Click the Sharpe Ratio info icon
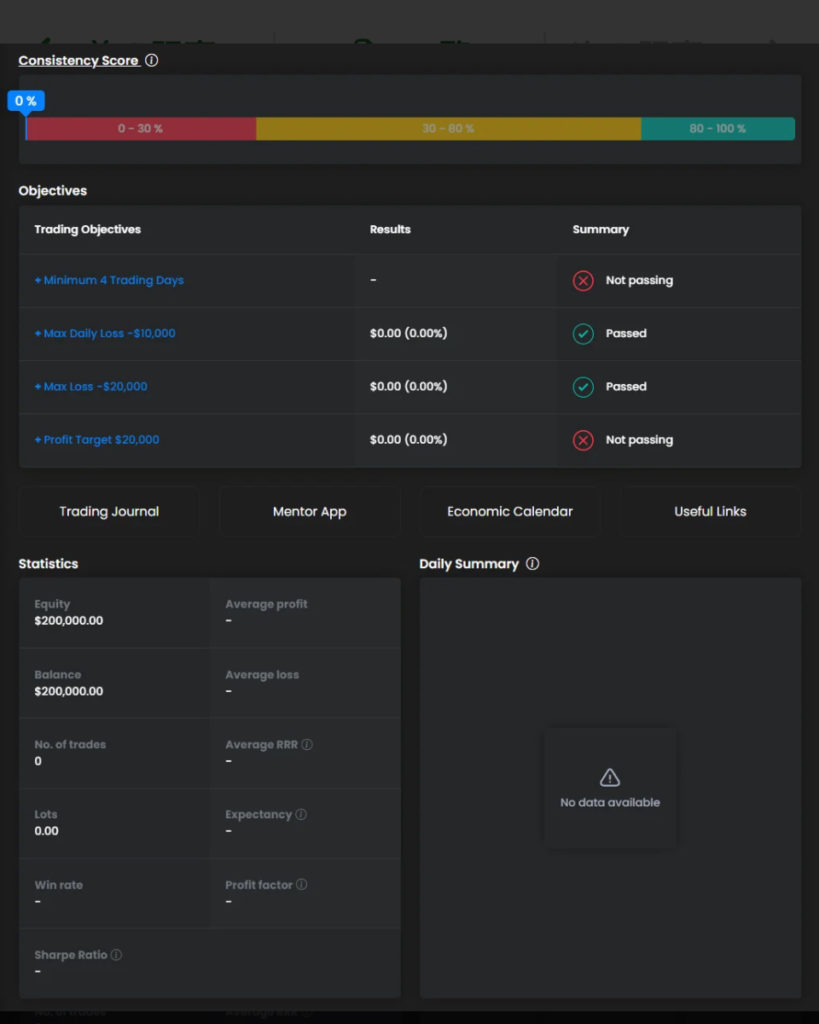819x1024 pixels. [x=117, y=955]
